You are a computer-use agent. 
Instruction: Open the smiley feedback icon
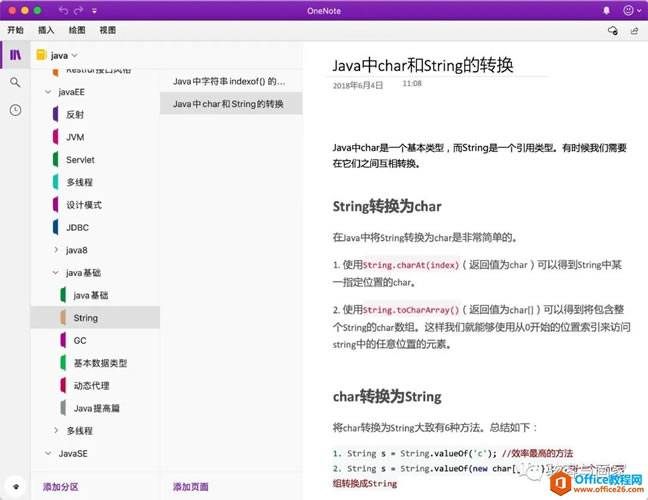click(x=629, y=10)
